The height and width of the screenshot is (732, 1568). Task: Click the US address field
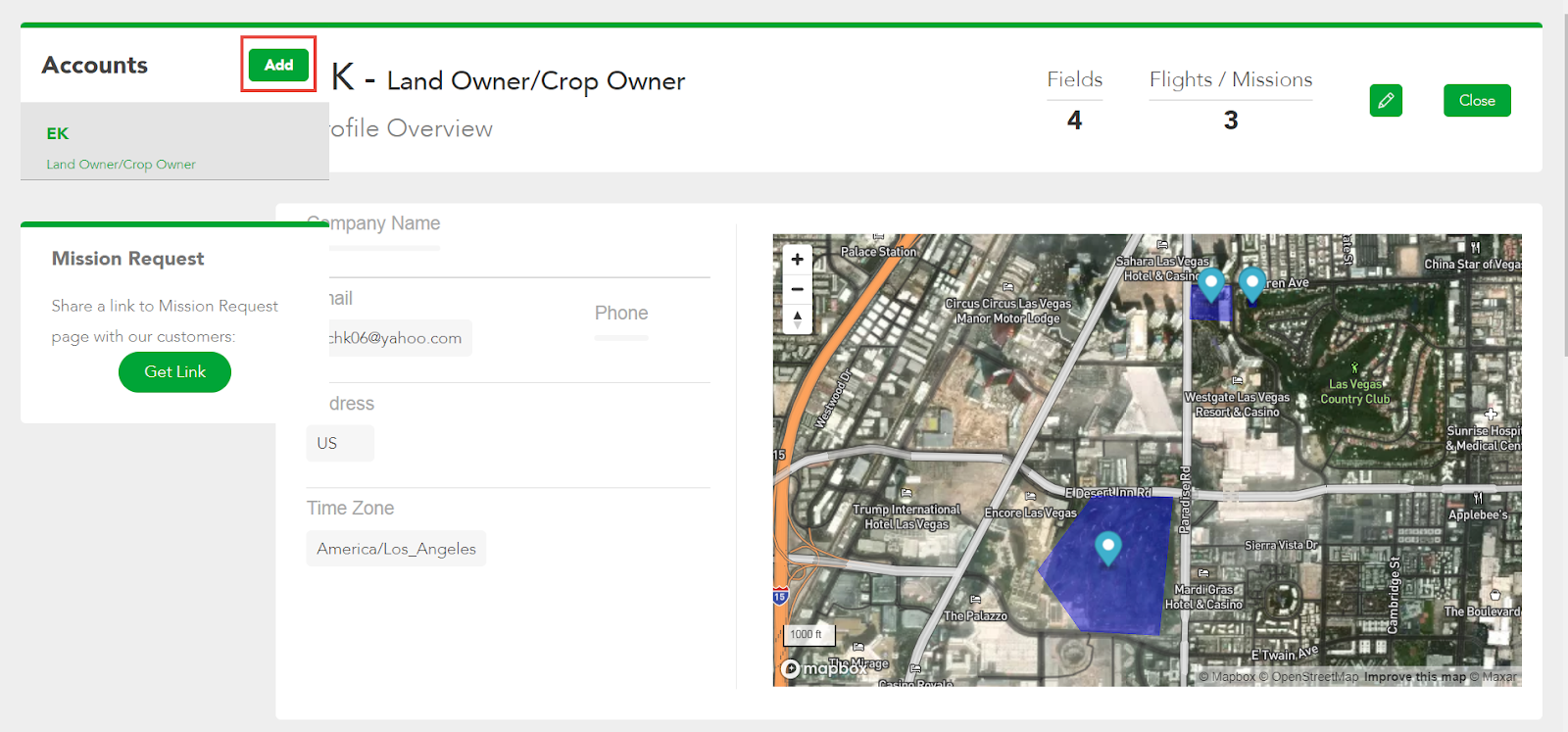(340, 443)
